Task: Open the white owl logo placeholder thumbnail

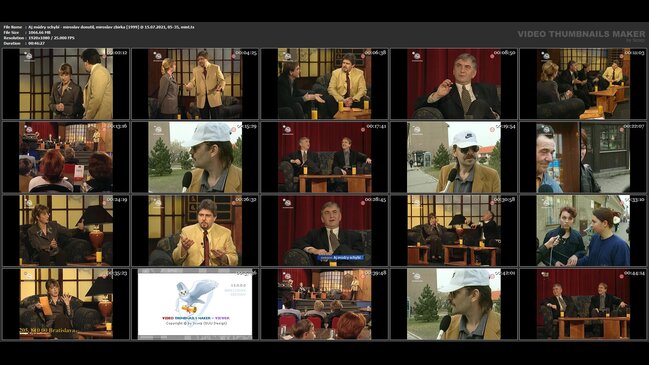Action: tap(195, 304)
